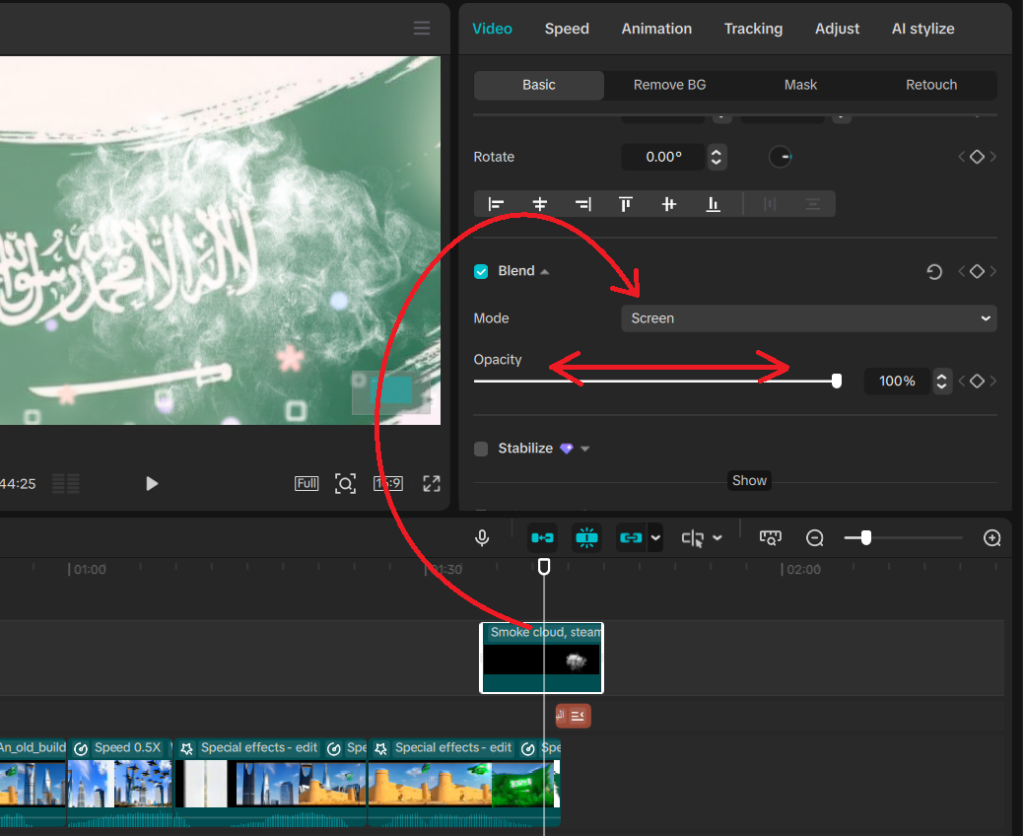The height and width of the screenshot is (836, 1024).
Task: Enable the Stabilize checkbox
Action: [481, 449]
